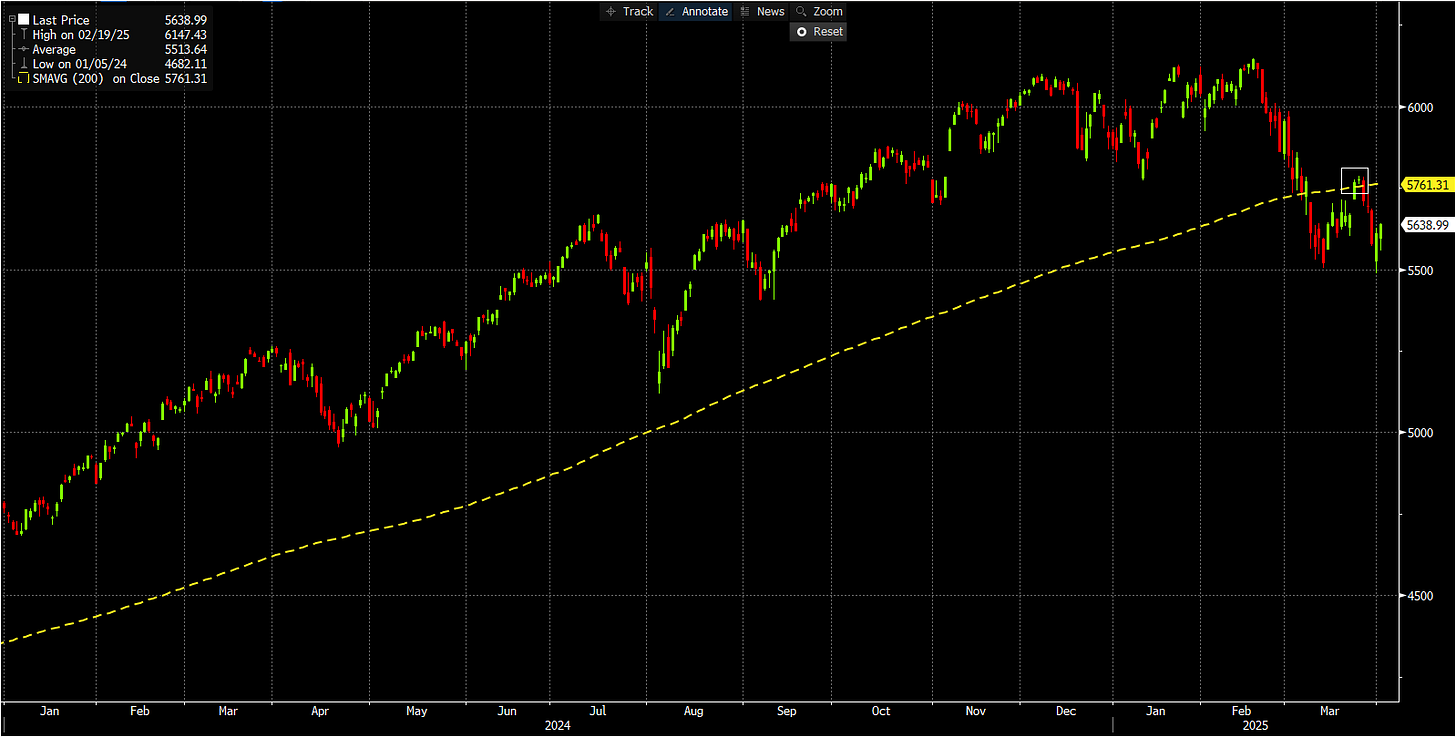Click the May month label on the axis
Screen dimensions: 1456x737
coord(417,712)
